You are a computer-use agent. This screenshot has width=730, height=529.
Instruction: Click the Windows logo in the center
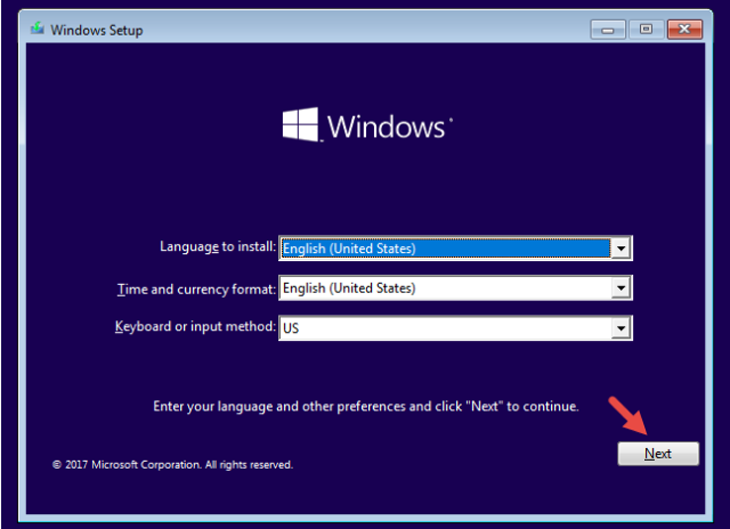click(300, 125)
